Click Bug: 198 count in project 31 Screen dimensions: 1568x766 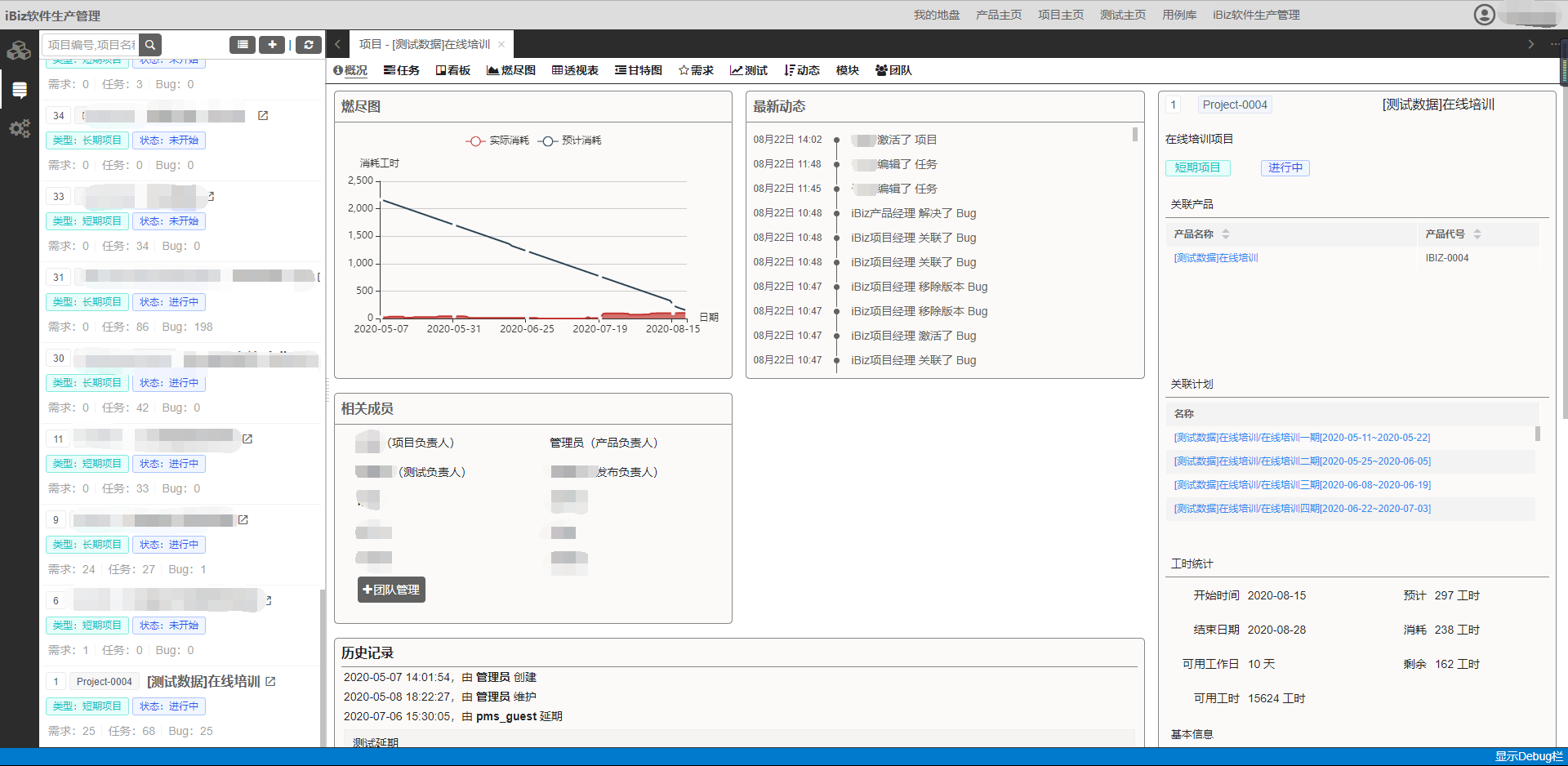187,327
